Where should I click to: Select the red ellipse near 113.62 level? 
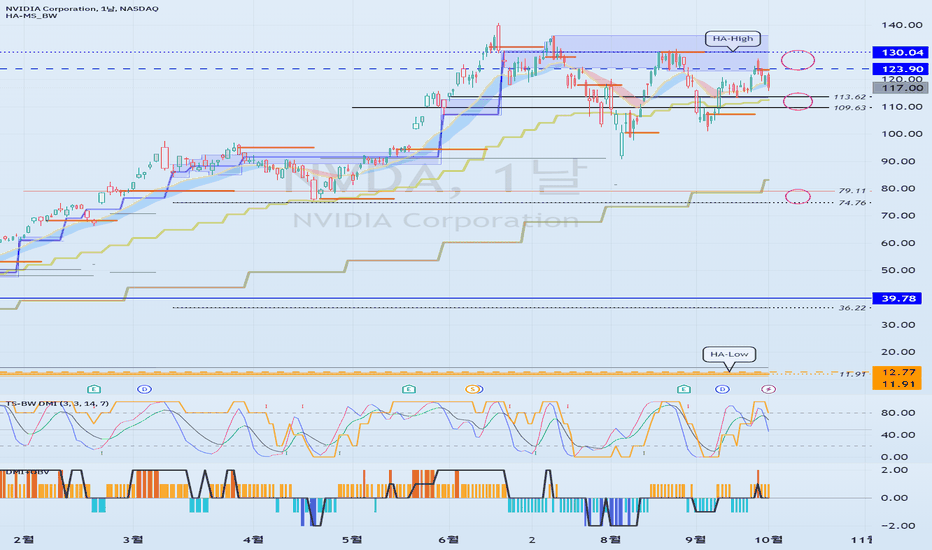(x=798, y=101)
